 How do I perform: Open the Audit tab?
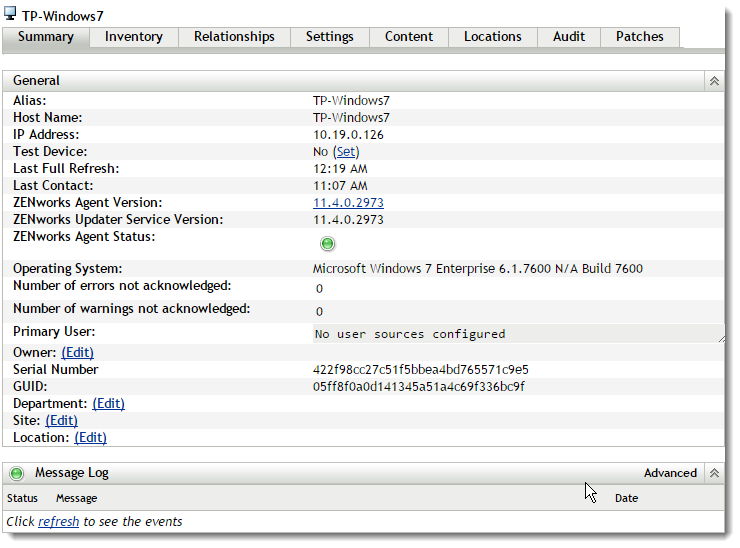tap(569, 37)
